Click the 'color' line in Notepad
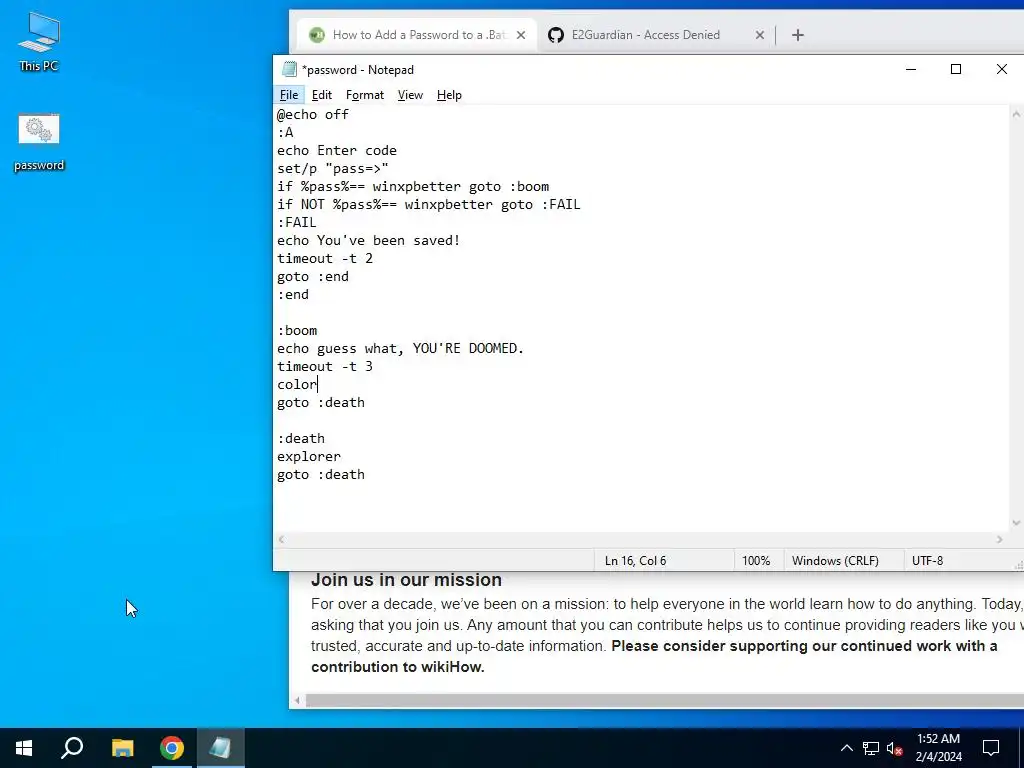The width and height of the screenshot is (1024, 768). coord(297,385)
